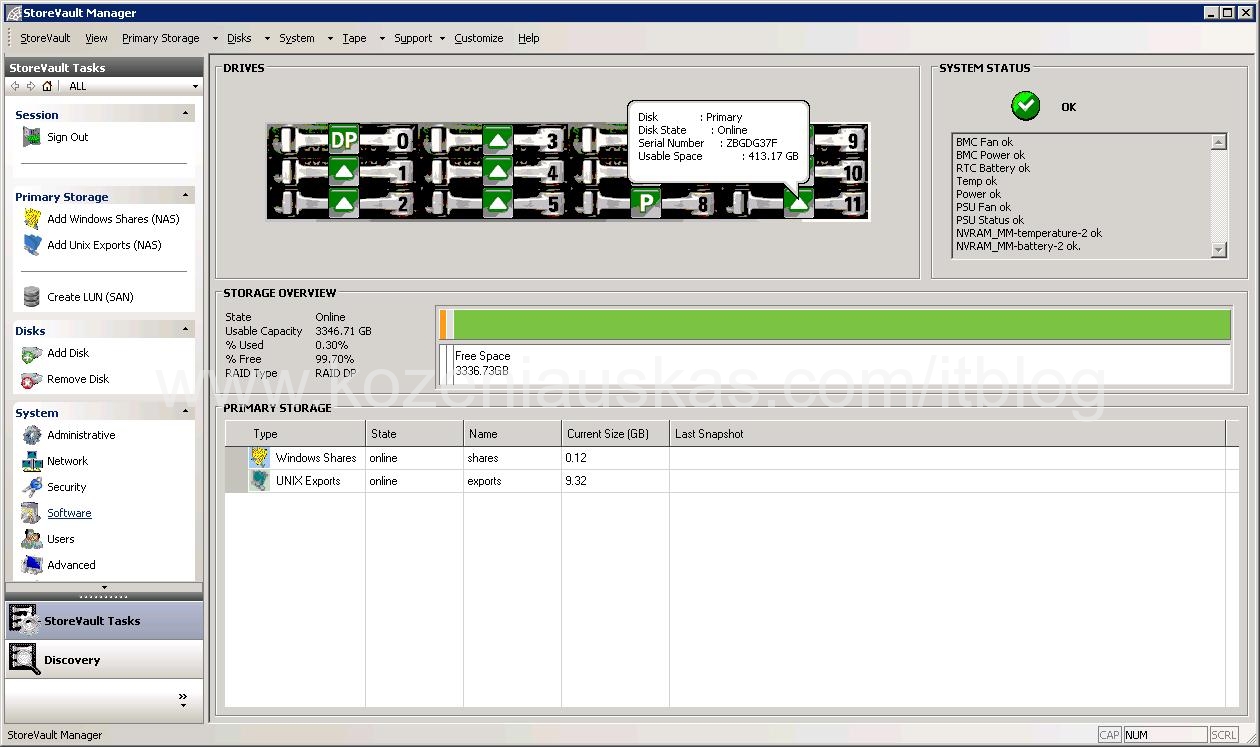Click the green arrow badge on drive 3
The width and height of the screenshot is (1260, 747).
(x=497, y=140)
